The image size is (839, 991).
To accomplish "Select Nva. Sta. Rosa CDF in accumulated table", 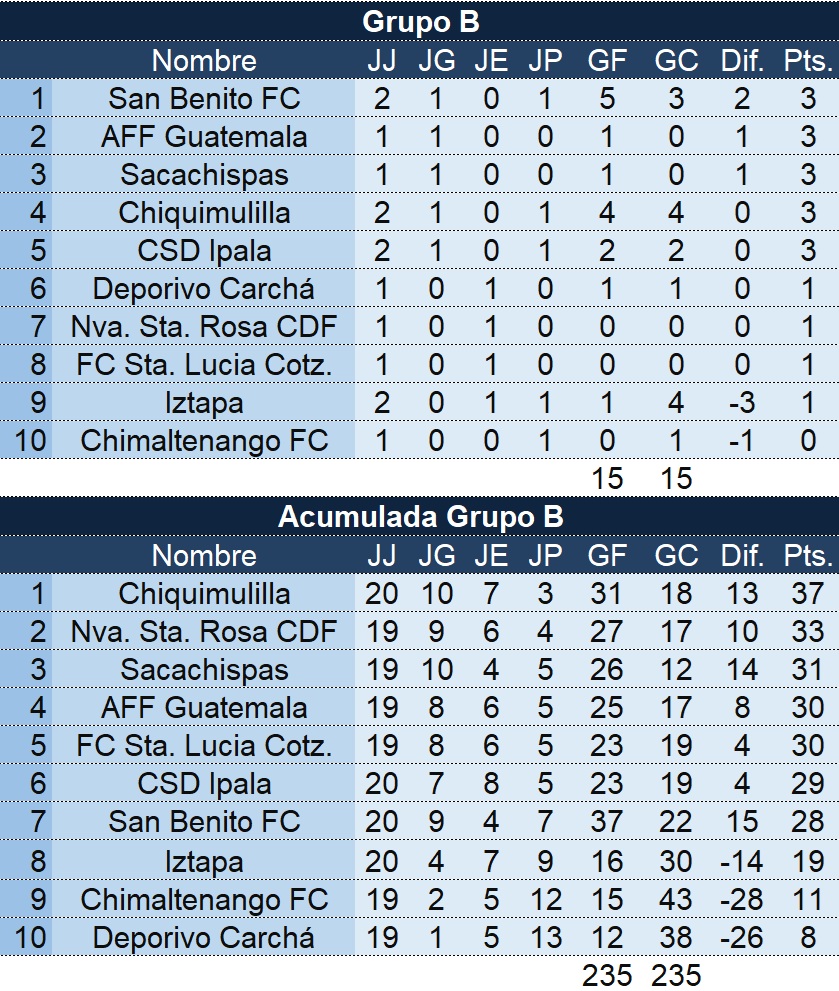I will tap(204, 631).
